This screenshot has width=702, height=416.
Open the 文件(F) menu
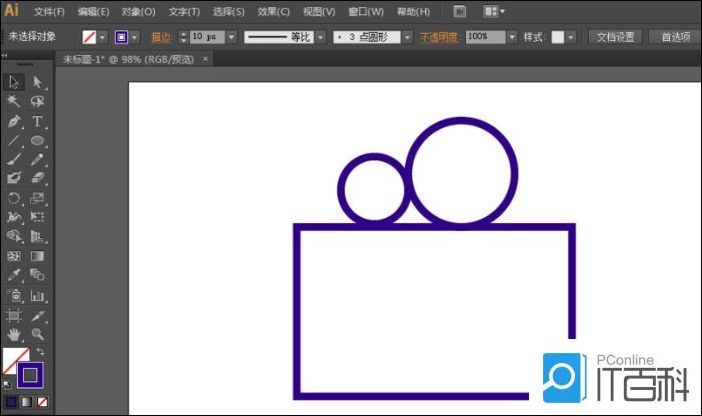(49, 12)
